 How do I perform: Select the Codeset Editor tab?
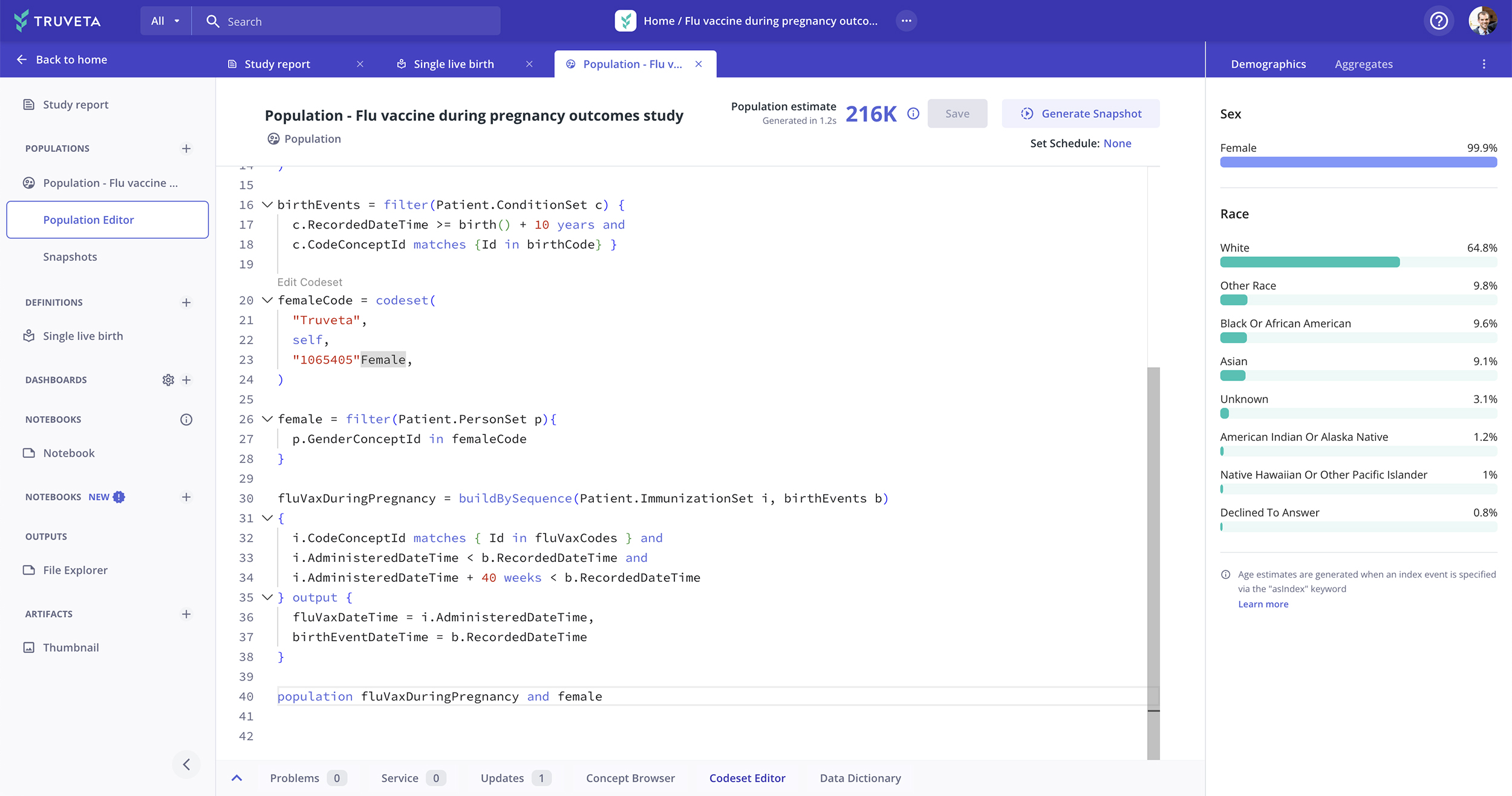[x=747, y=778]
